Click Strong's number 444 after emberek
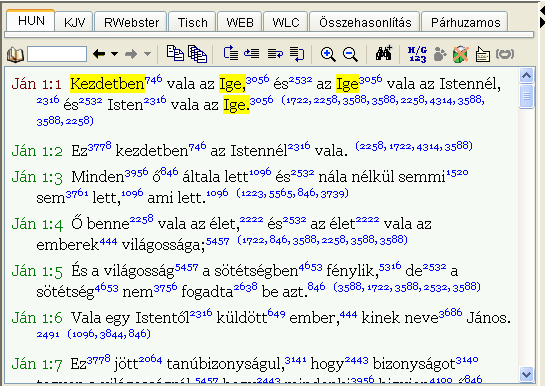Image resolution: width=545 pixels, height=386 pixels. pos(108,240)
